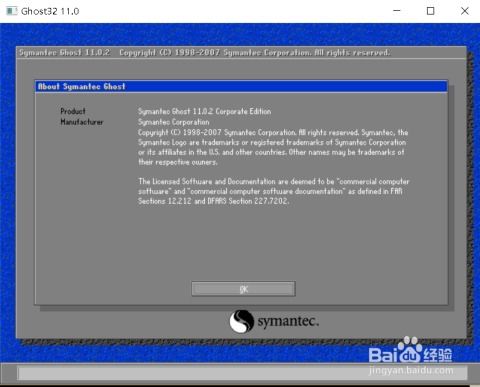
Task: Close the Ghost32 11.0 window
Action: point(464,11)
